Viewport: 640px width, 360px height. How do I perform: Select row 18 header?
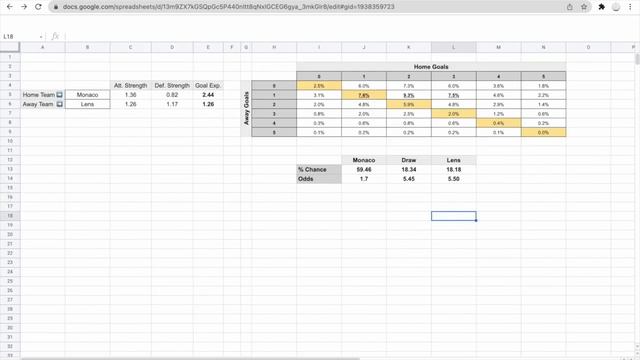point(10,216)
